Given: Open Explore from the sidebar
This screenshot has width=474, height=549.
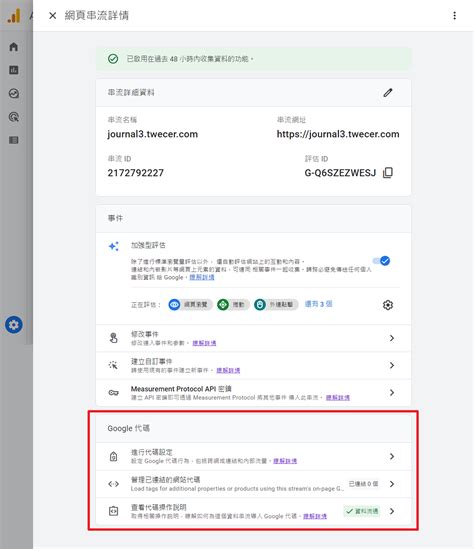Looking at the screenshot, I should point(14,93).
